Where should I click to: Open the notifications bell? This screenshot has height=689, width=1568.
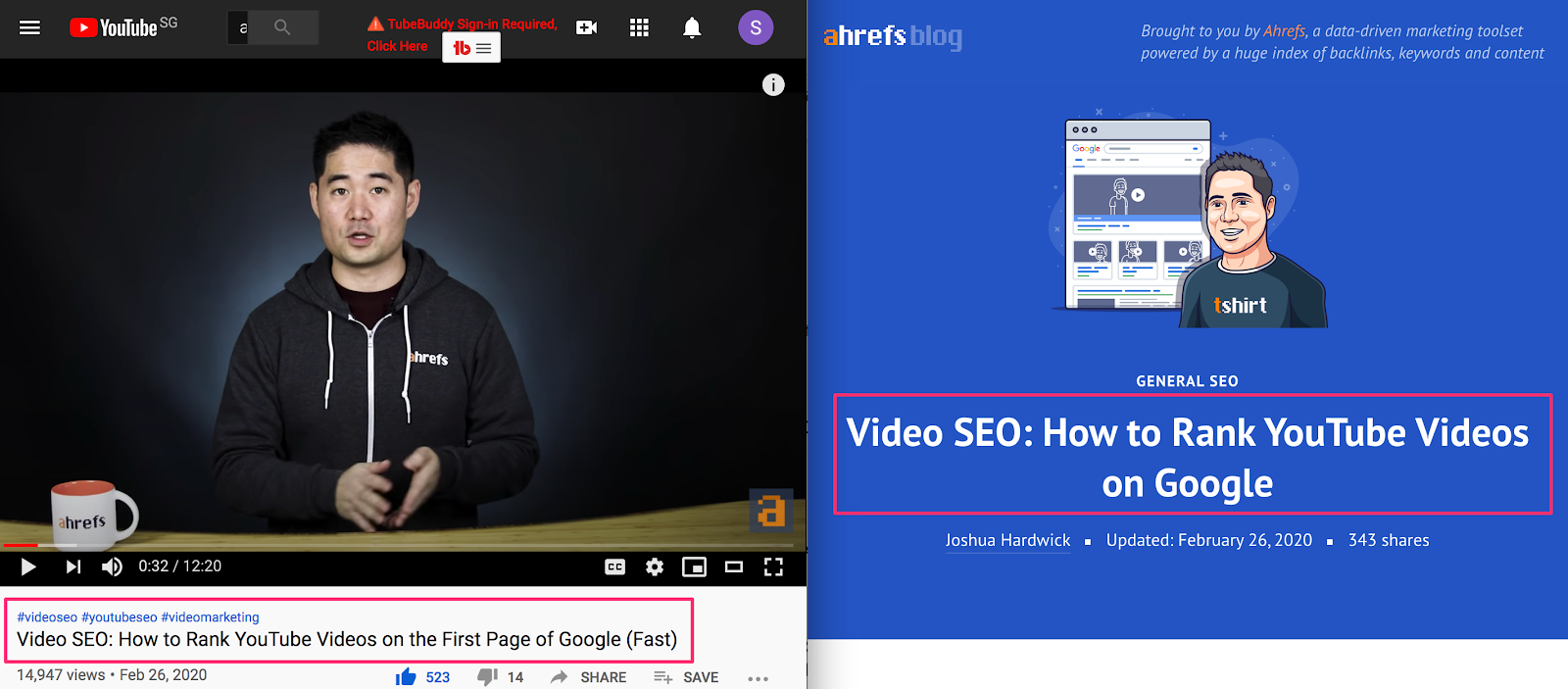click(x=692, y=27)
